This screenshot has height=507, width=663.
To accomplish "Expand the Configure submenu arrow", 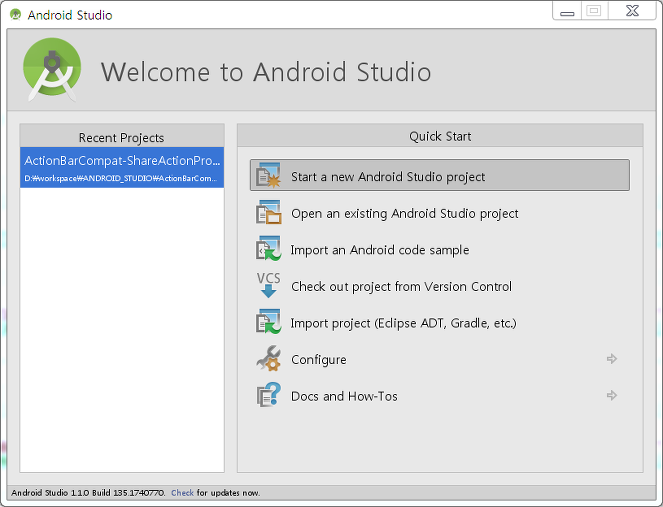I will pos(611,359).
